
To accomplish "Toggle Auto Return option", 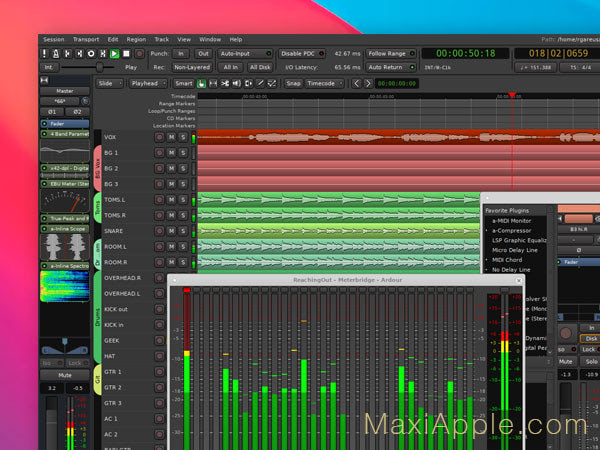I will click(x=391, y=67).
